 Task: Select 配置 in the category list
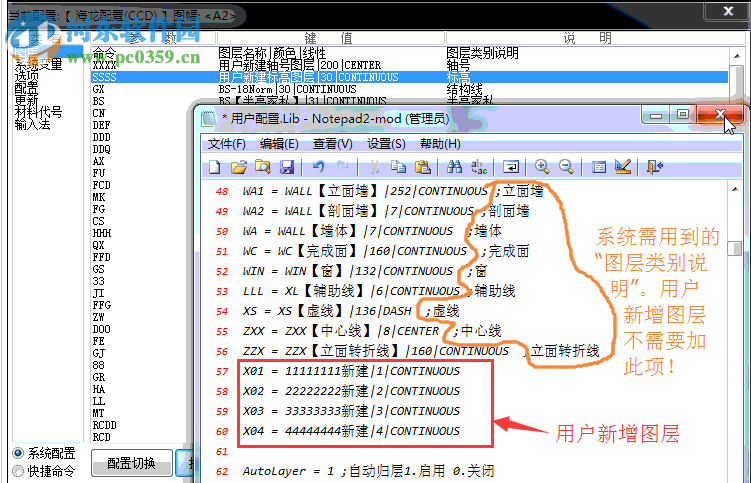coord(26,88)
